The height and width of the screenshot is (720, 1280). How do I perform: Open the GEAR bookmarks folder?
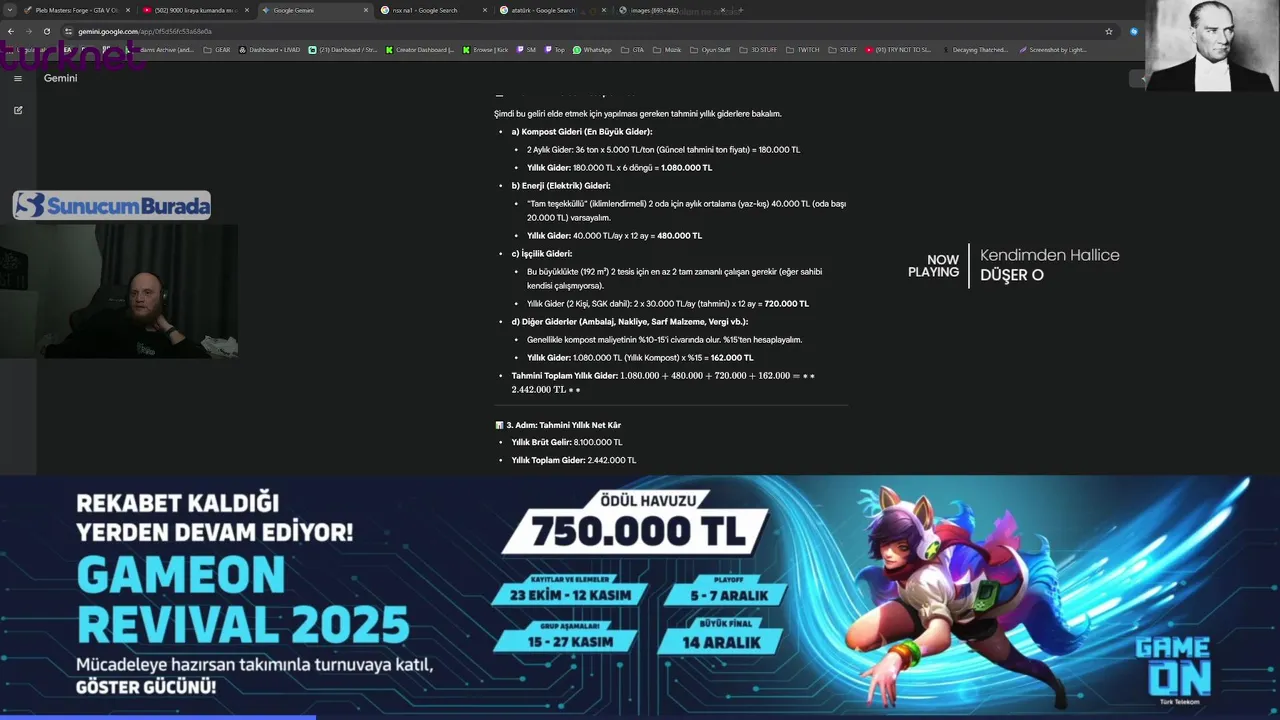tap(217, 49)
